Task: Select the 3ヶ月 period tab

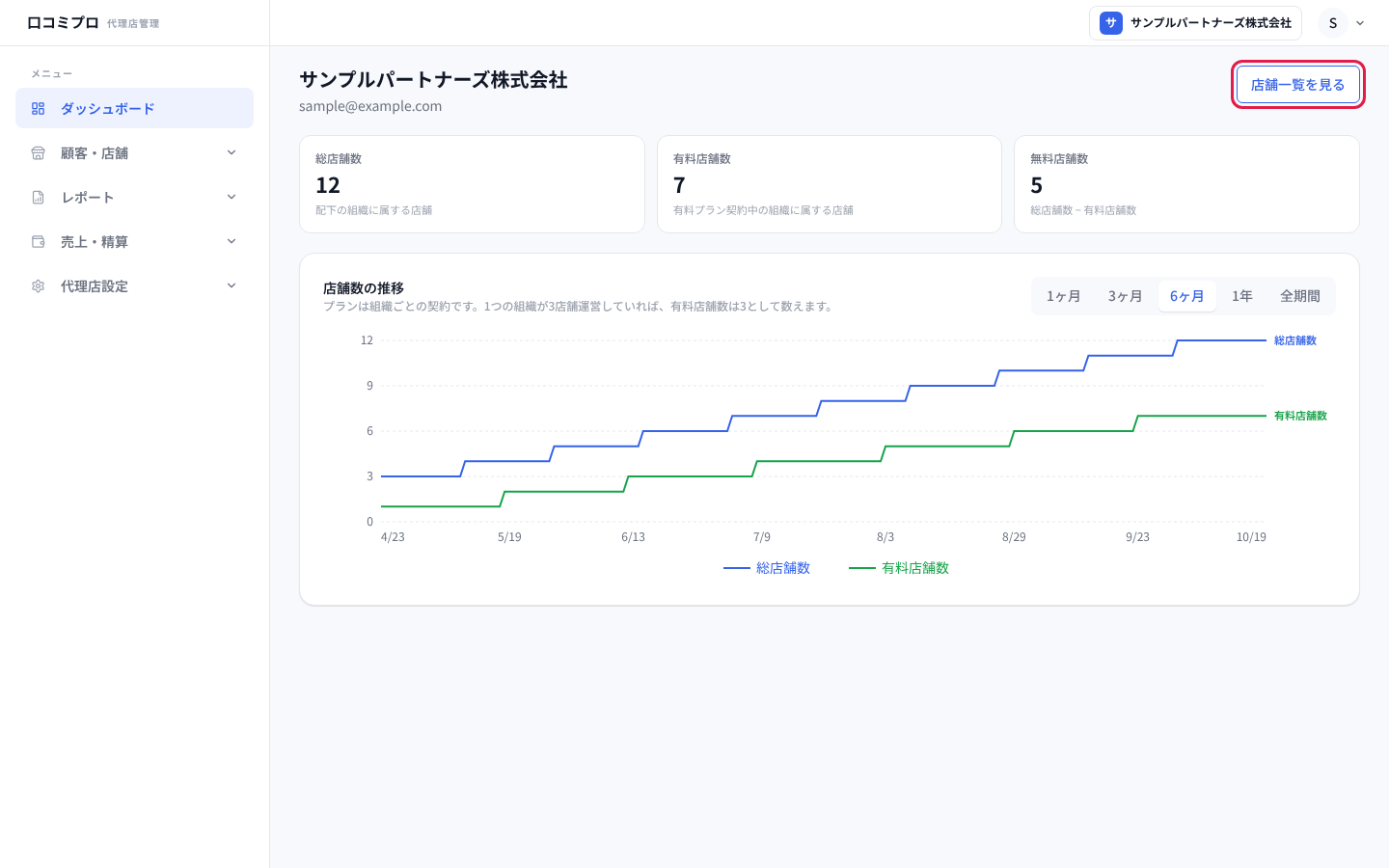Action: click(x=1126, y=296)
